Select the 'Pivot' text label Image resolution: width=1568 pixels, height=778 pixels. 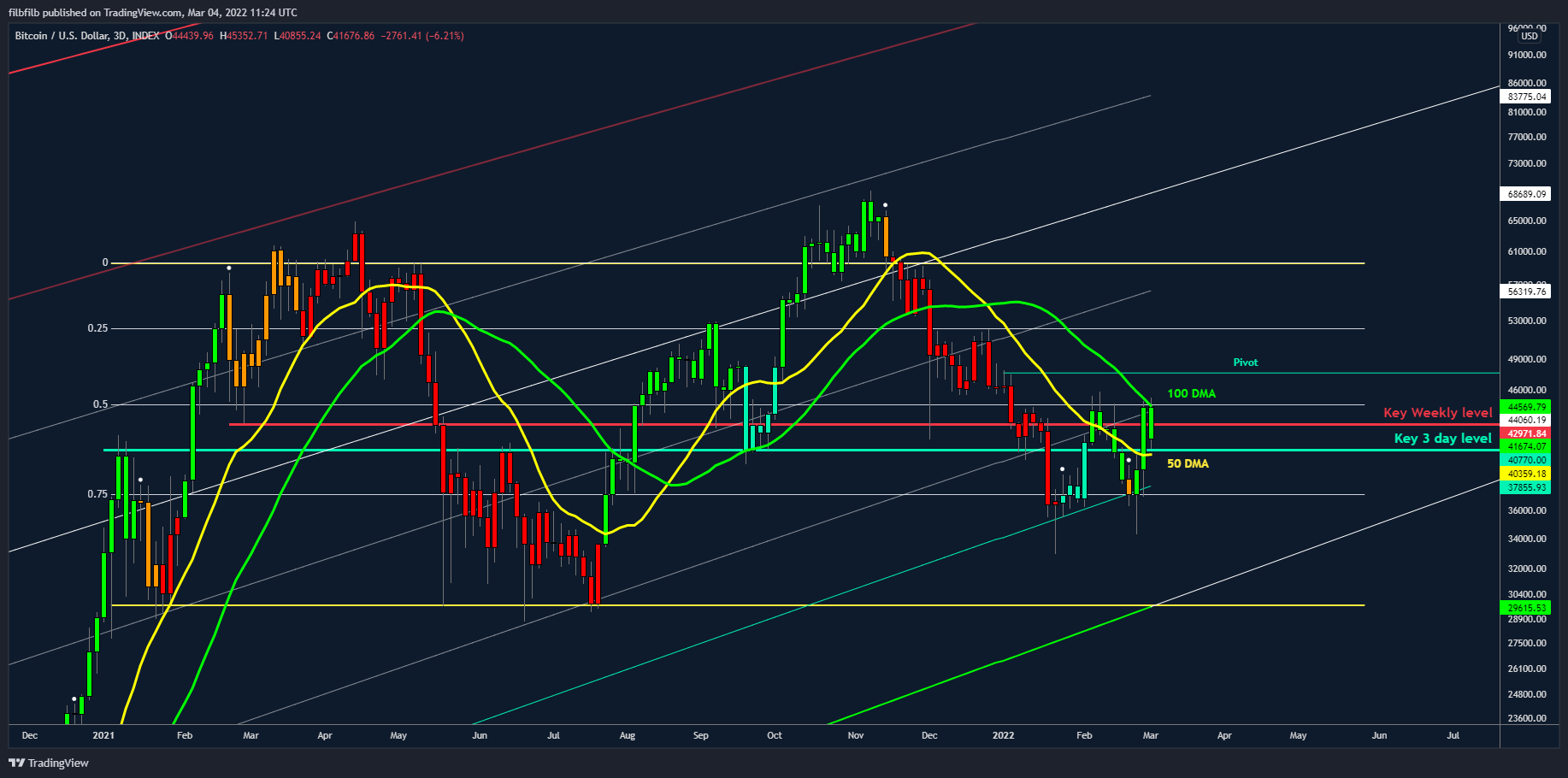[1245, 362]
